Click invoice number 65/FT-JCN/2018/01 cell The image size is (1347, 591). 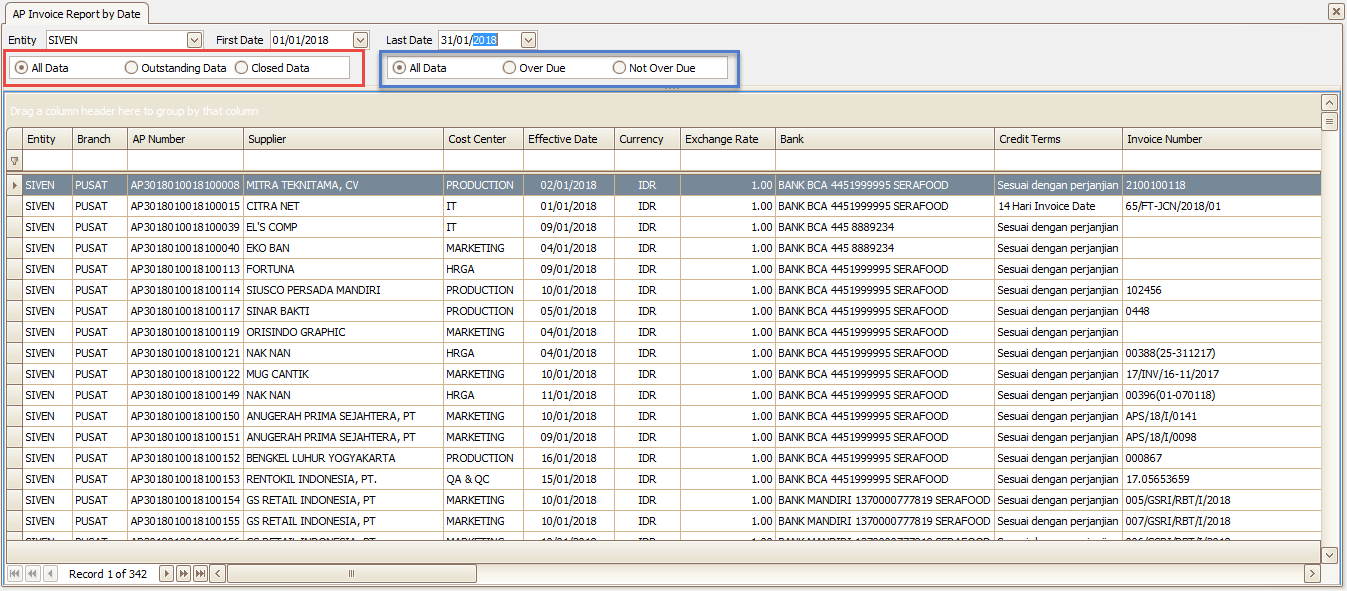click(1221, 206)
